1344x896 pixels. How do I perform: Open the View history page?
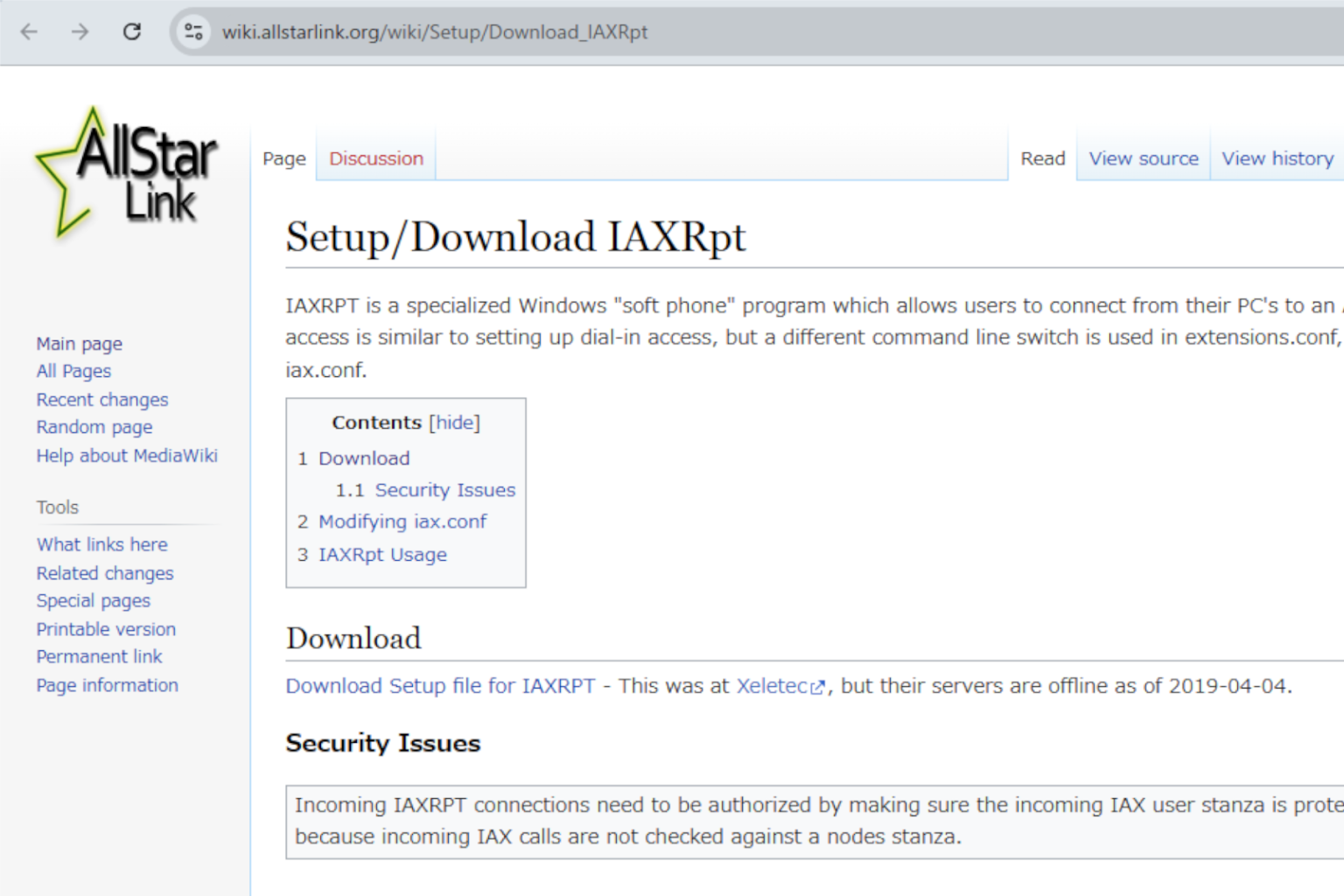point(1277,158)
